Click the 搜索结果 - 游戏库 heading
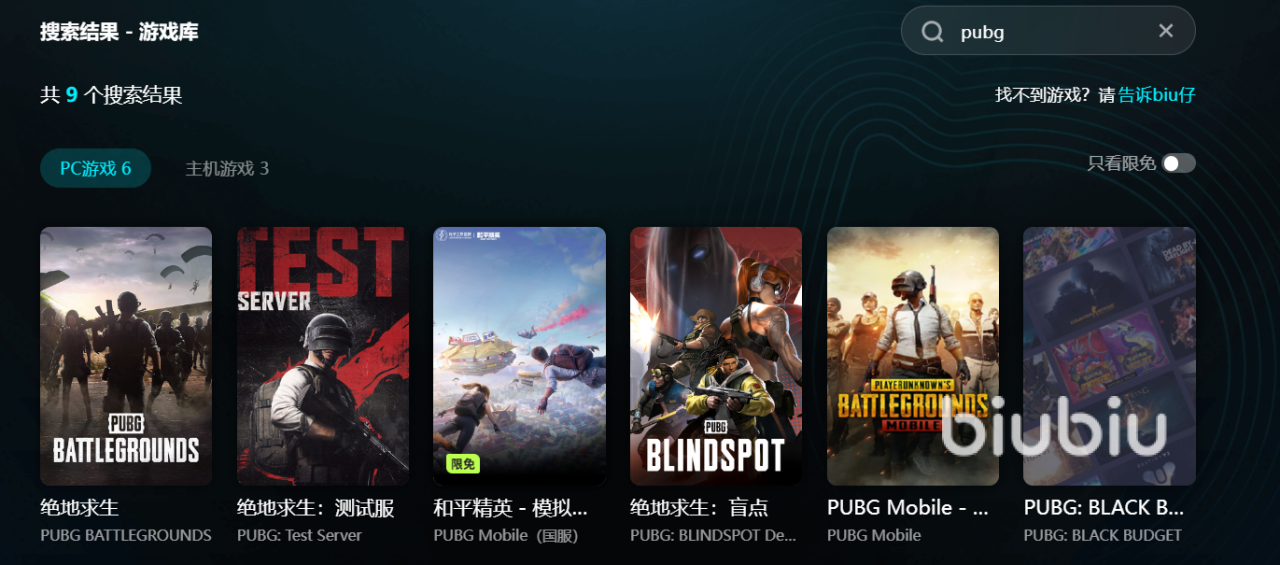This screenshot has height=565, width=1280. pos(119,32)
